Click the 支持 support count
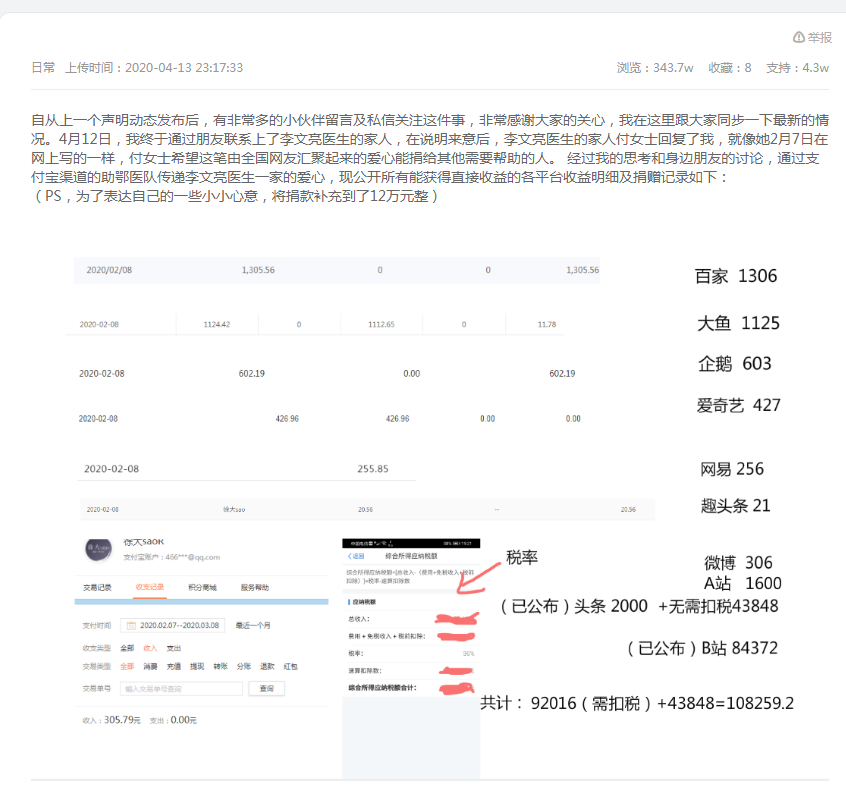Screen dimensions: 846x786 (x=797, y=67)
